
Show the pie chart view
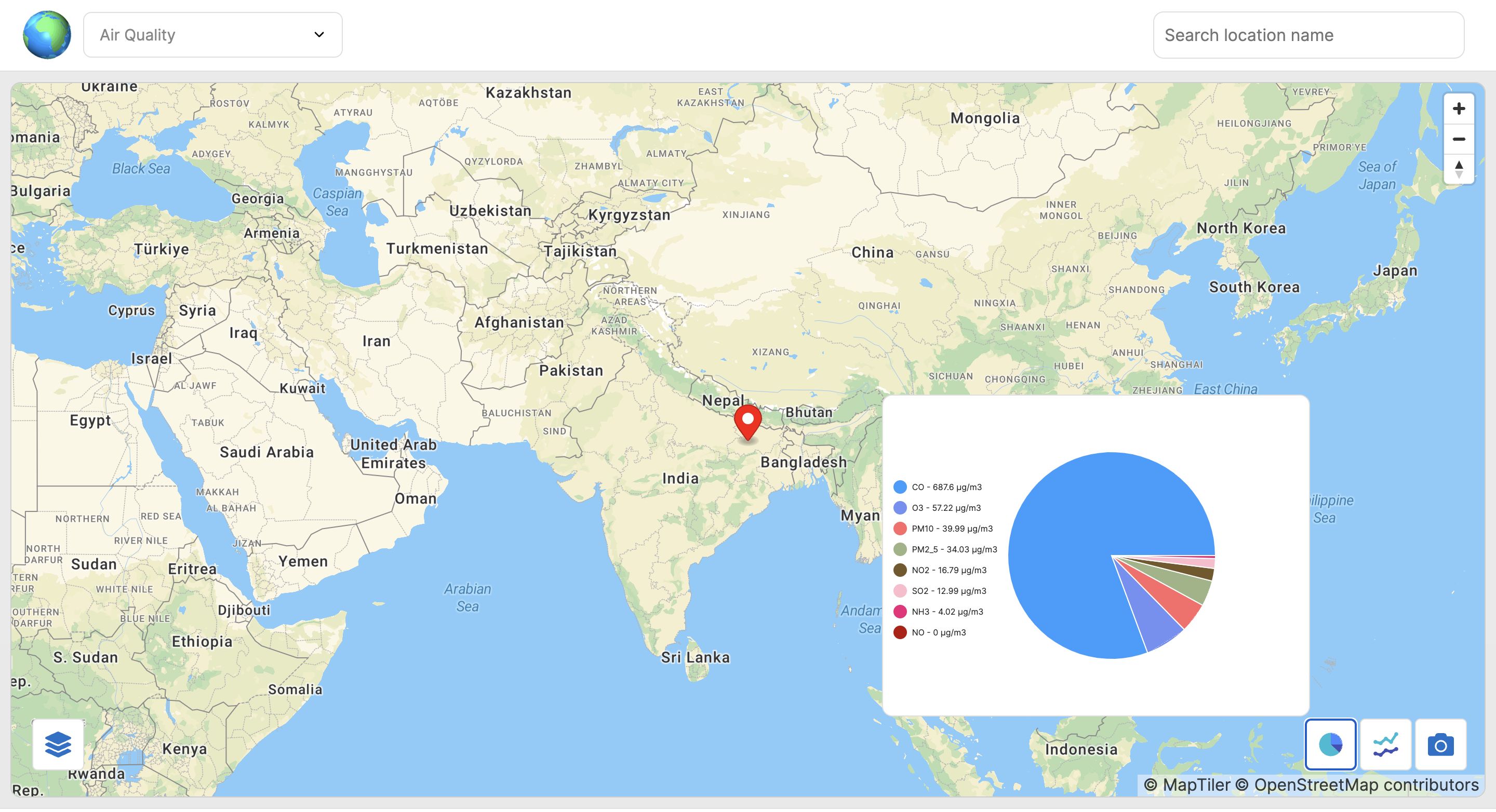[x=1330, y=744]
